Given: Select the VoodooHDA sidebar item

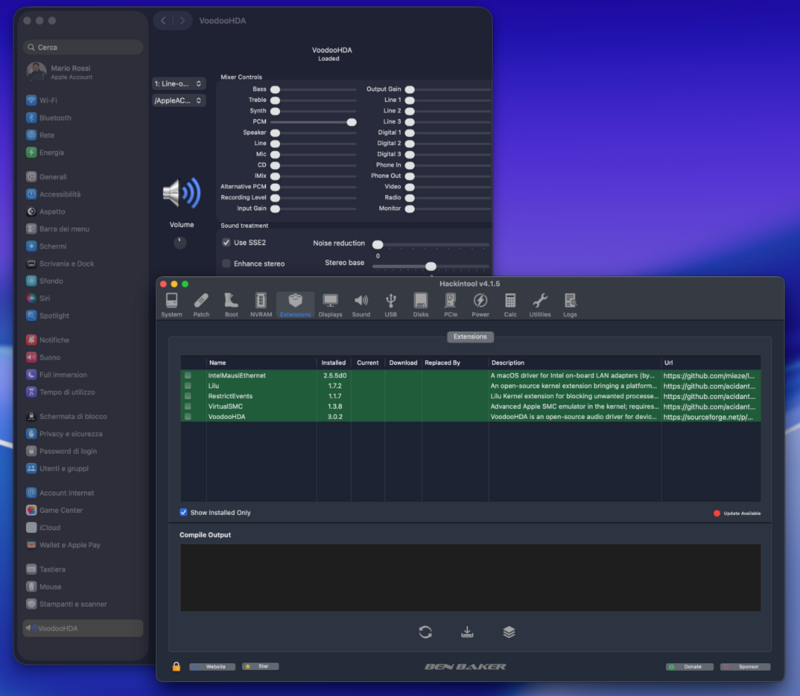Looking at the screenshot, I should (83, 629).
